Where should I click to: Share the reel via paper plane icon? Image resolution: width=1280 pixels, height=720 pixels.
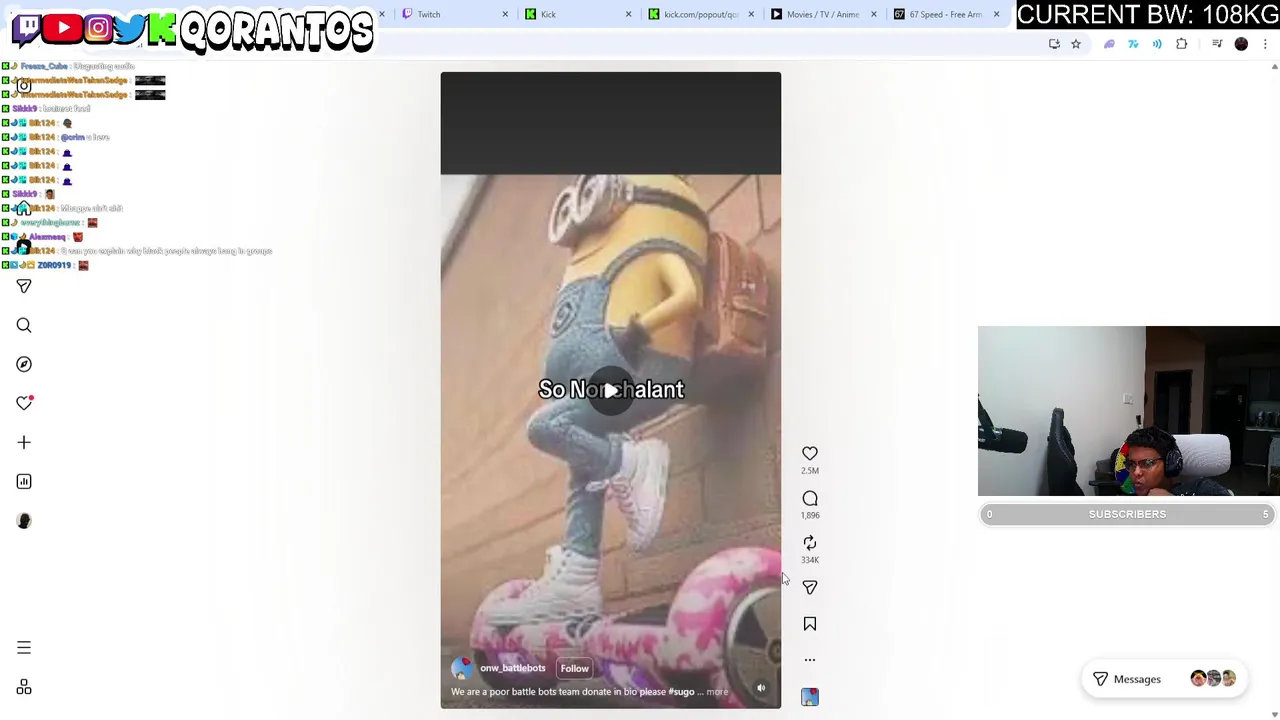point(810,587)
